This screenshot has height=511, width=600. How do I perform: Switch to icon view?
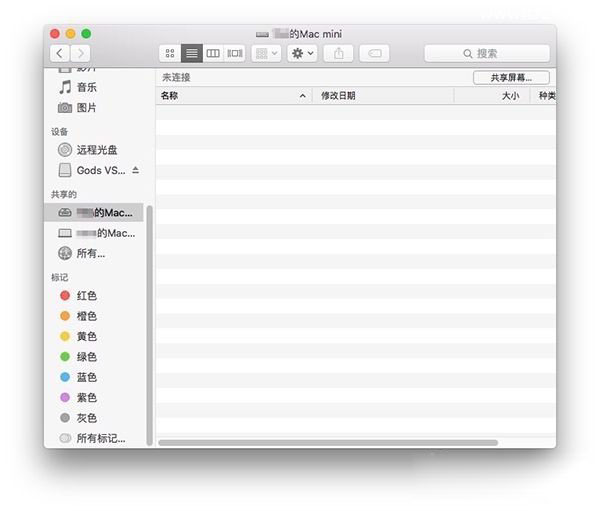click(170, 53)
